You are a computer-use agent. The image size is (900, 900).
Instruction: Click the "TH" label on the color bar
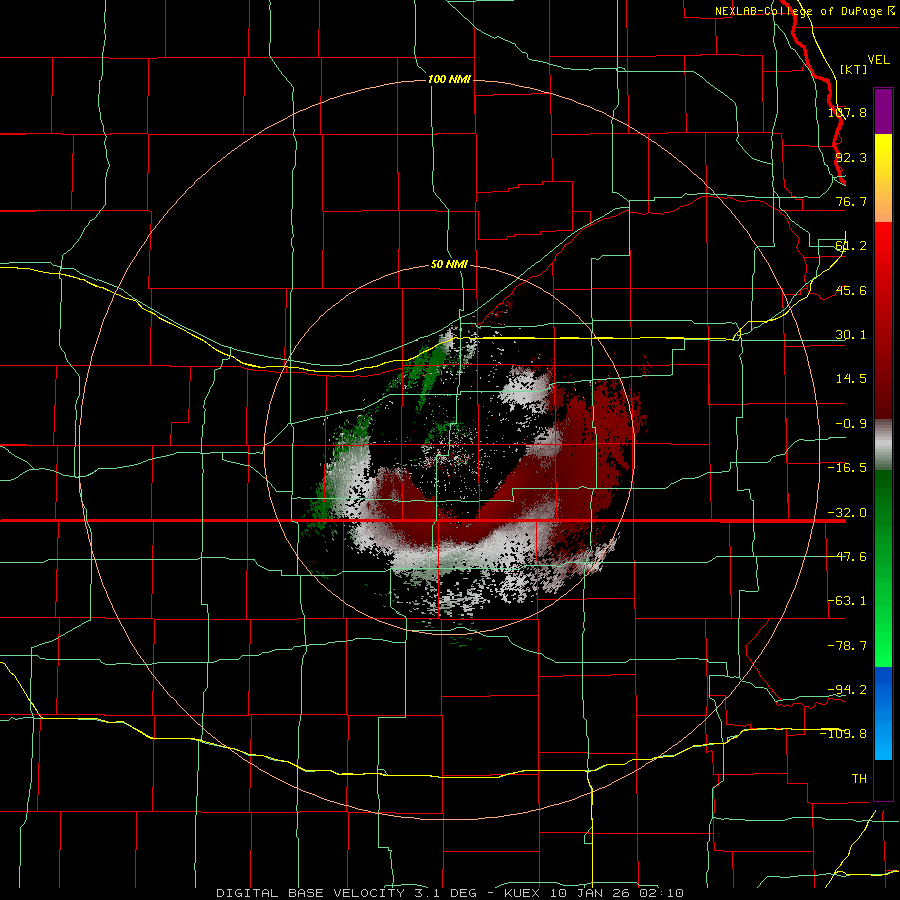pyautogui.click(x=859, y=778)
